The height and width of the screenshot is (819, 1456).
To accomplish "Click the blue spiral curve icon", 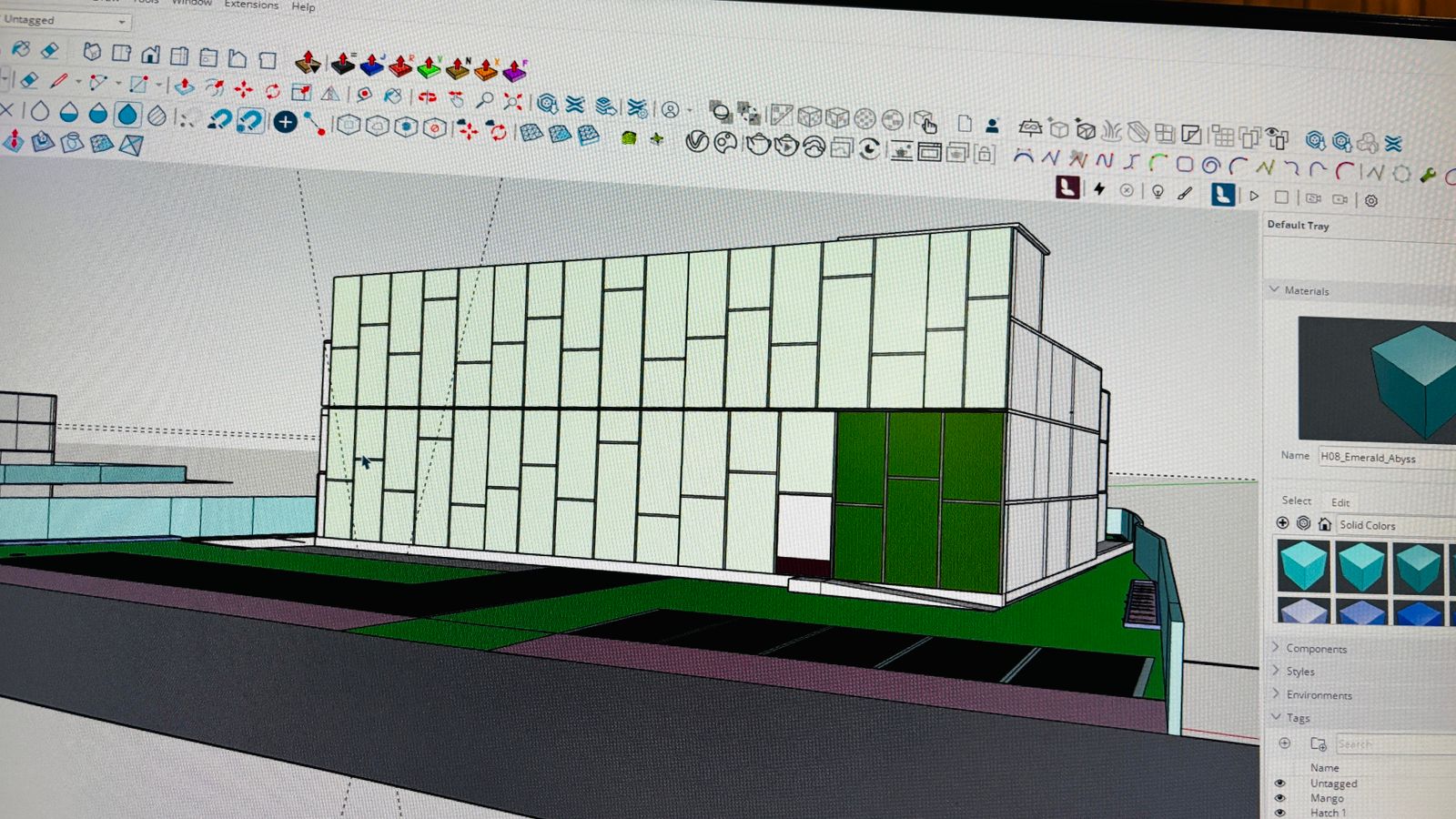I will (x=1210, y=165).
